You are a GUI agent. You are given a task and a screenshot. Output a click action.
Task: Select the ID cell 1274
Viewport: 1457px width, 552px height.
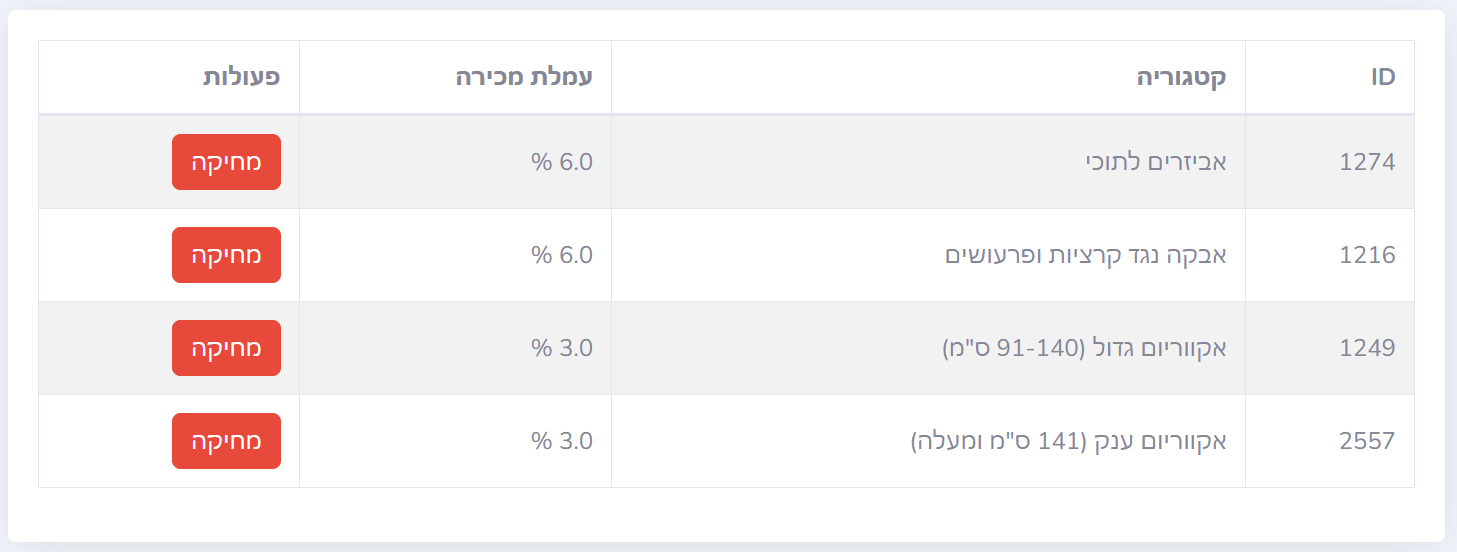(x=1366, y=162)
